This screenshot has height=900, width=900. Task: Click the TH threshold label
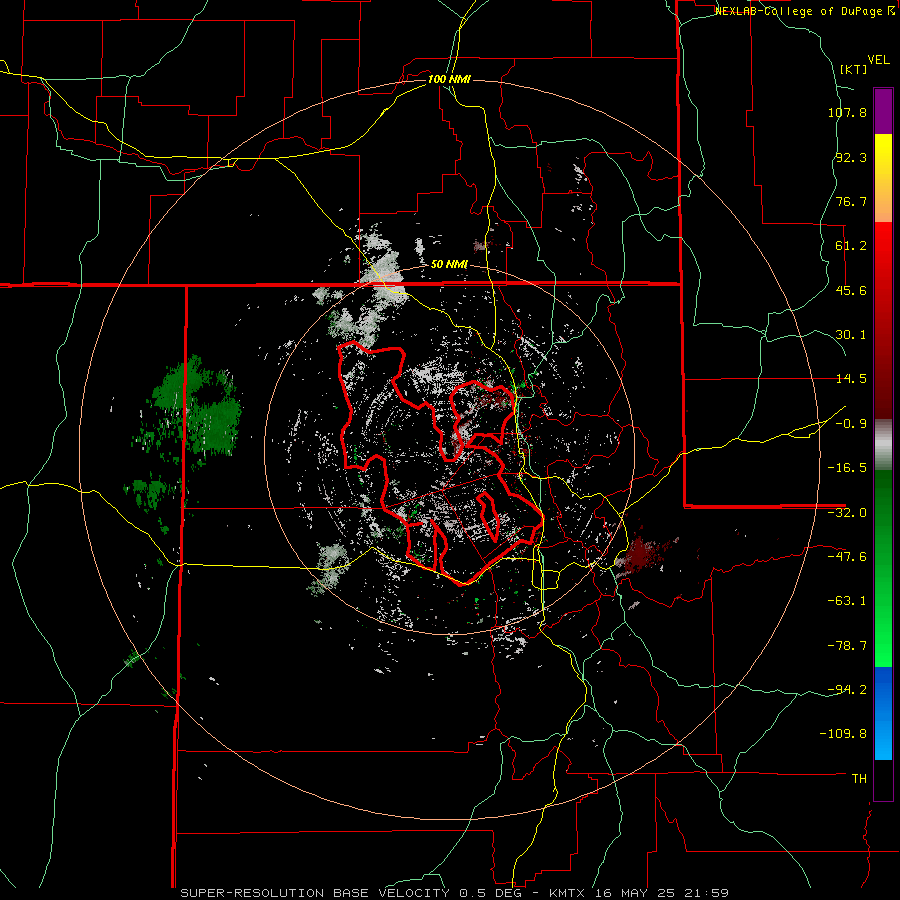[859, 778]
